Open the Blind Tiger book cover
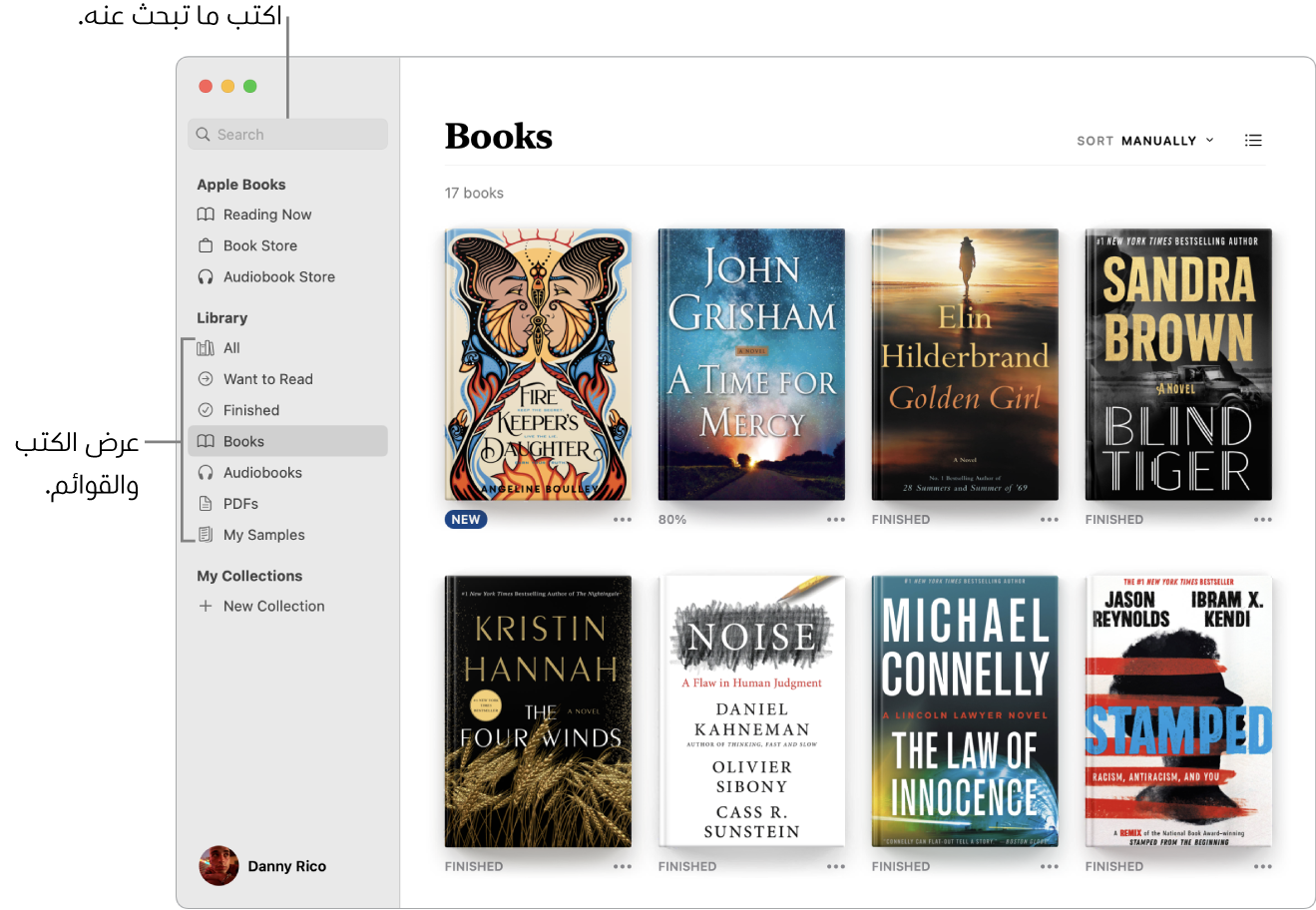The image size is (1316, 910). coord(1178,364)
